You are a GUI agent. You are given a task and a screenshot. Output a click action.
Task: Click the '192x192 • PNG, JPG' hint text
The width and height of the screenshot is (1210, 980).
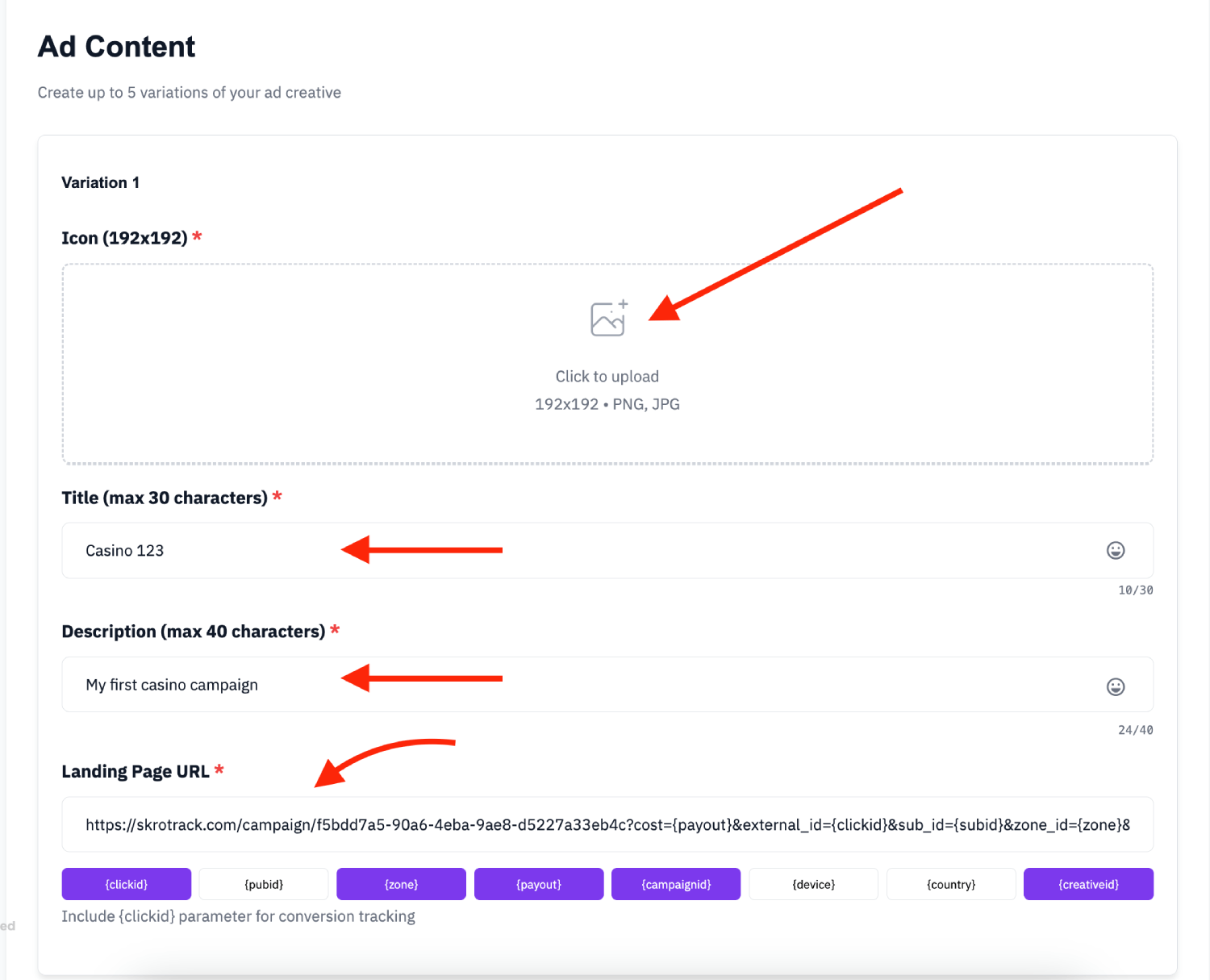pos(607,404)
